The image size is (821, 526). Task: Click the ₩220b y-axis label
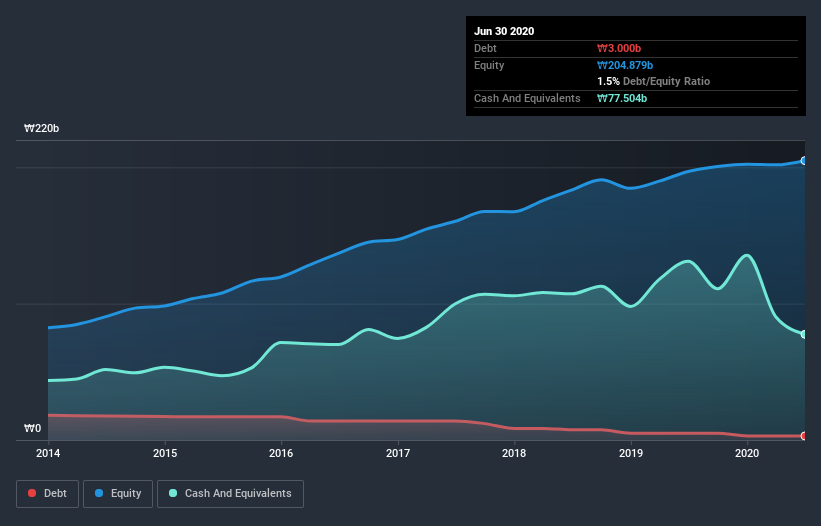click(x=41, y=128)
